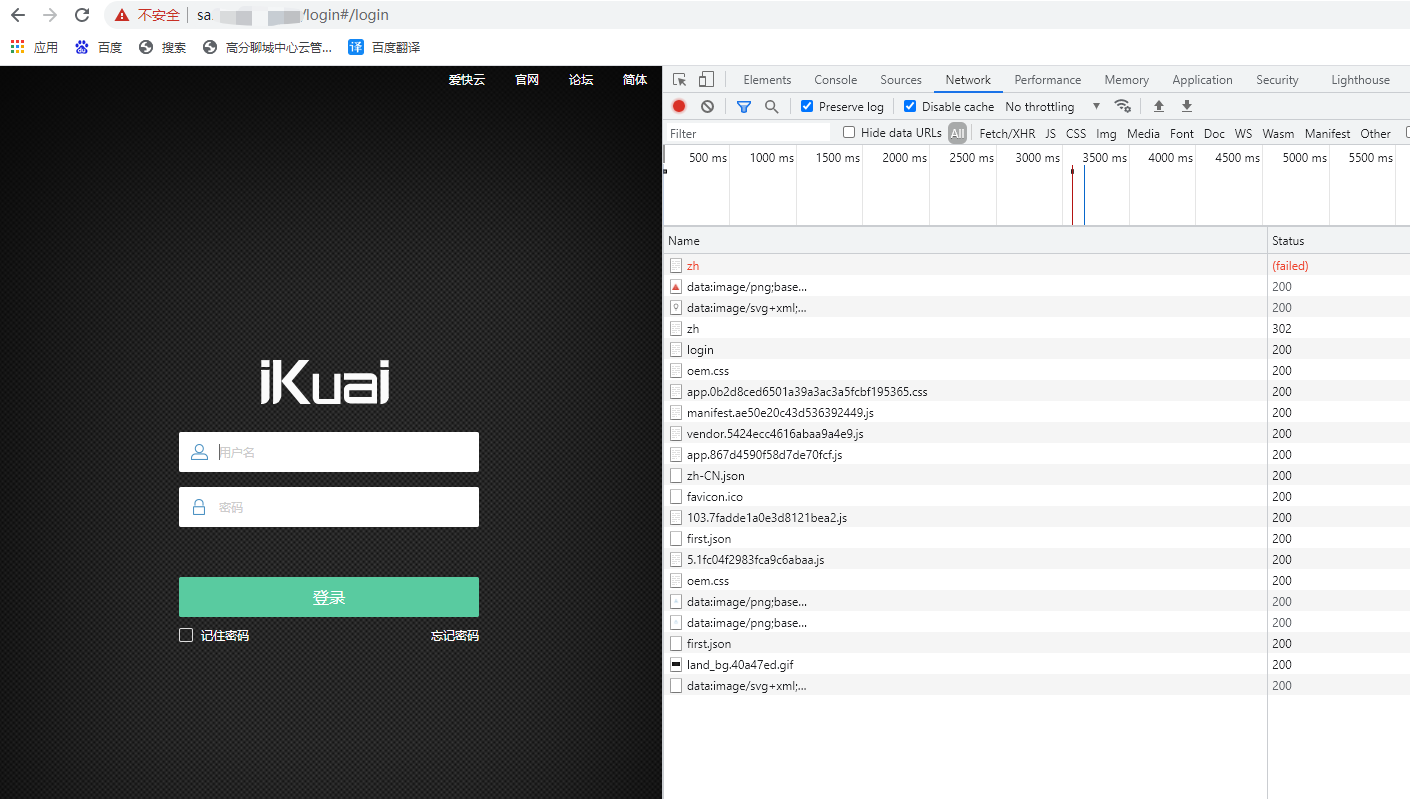Open network search with magnifier icon
The image size is (1410, 799).
[x=771, y=106]
